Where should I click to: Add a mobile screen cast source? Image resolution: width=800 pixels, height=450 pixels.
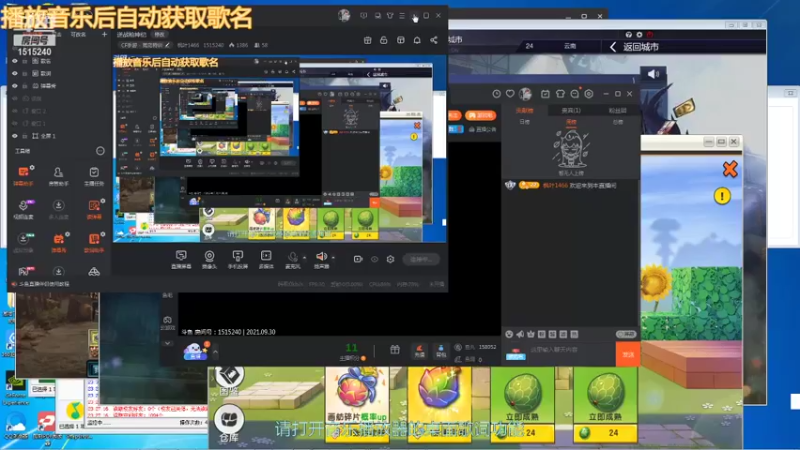coord(238,259)
